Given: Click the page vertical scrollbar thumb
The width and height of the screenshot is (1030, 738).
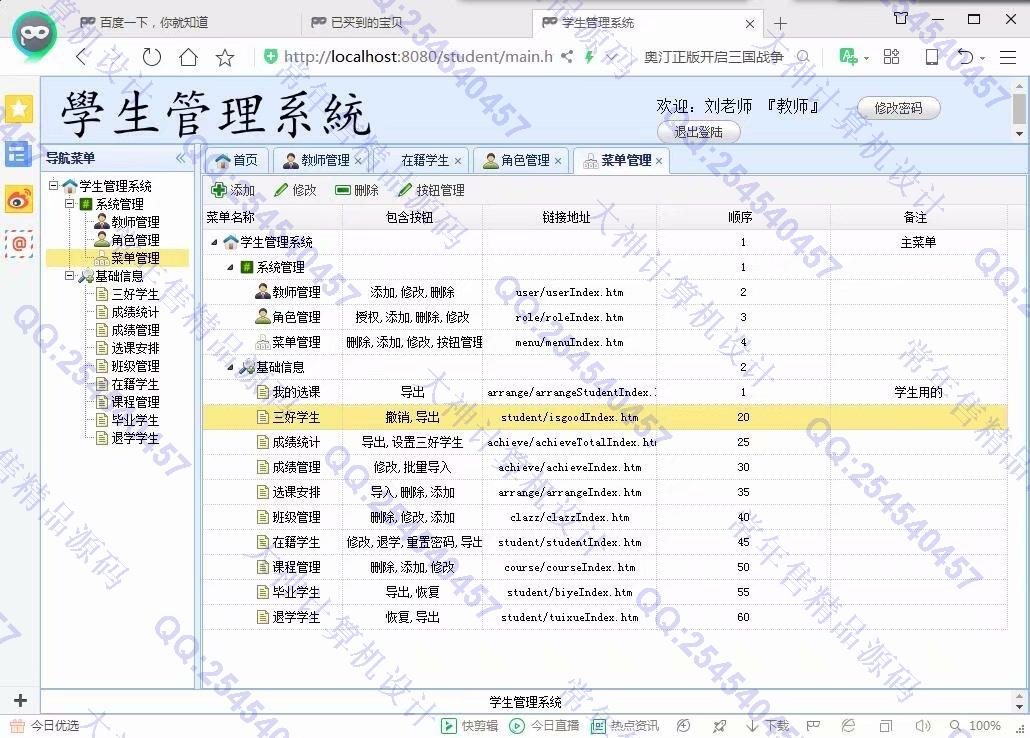Looking at the screenshot, I should coord(1019,107).
